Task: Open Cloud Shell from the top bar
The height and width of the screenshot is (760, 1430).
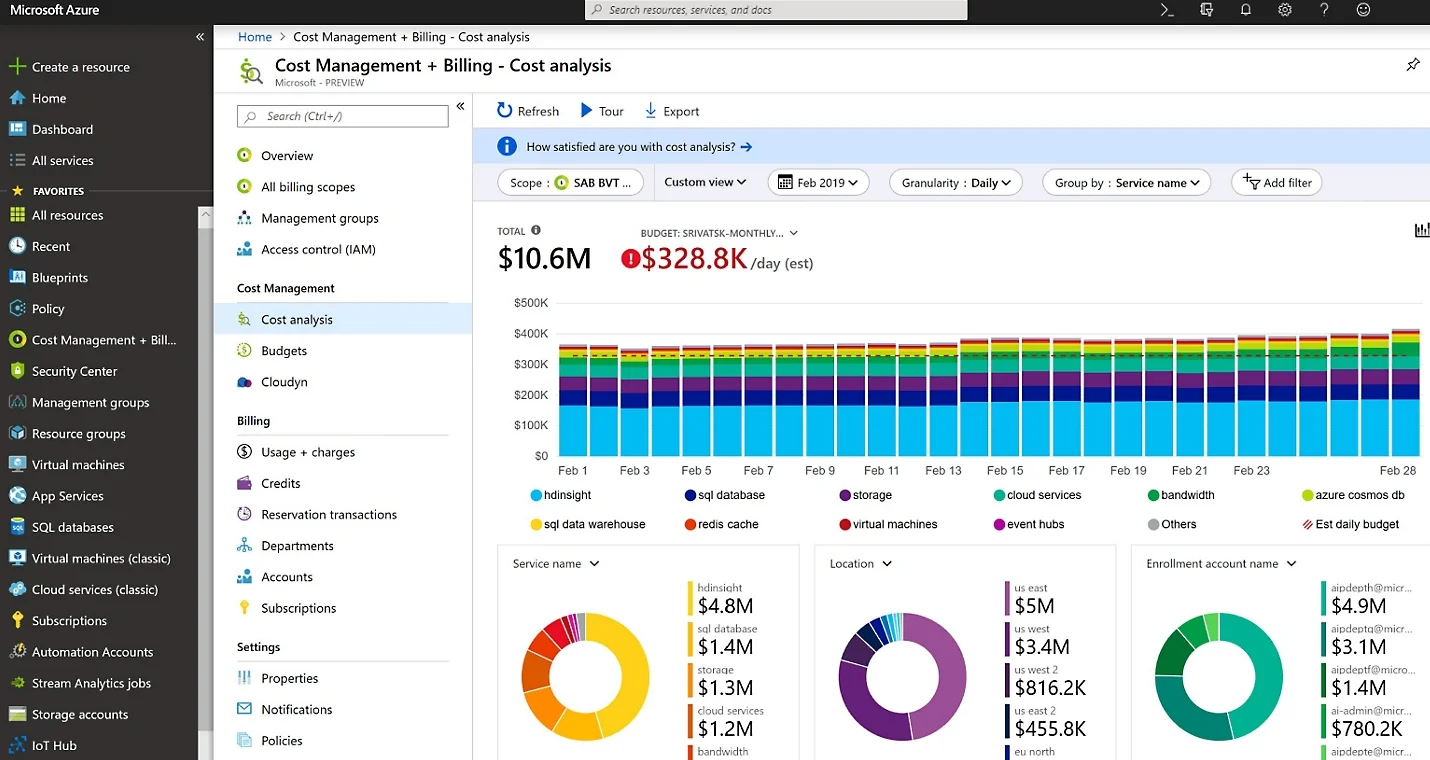Action: 1166,10
